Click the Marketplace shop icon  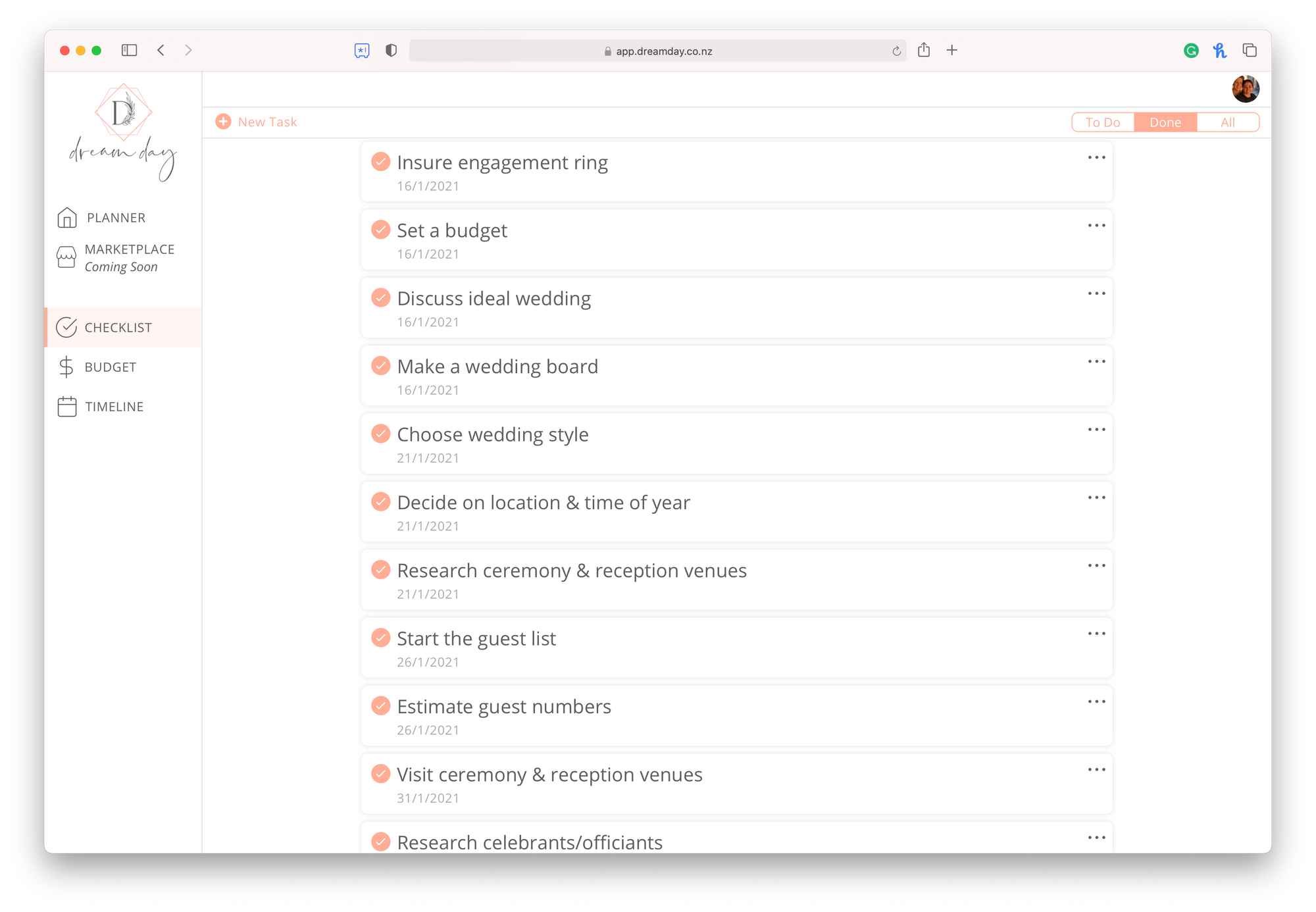pos(66,257)
